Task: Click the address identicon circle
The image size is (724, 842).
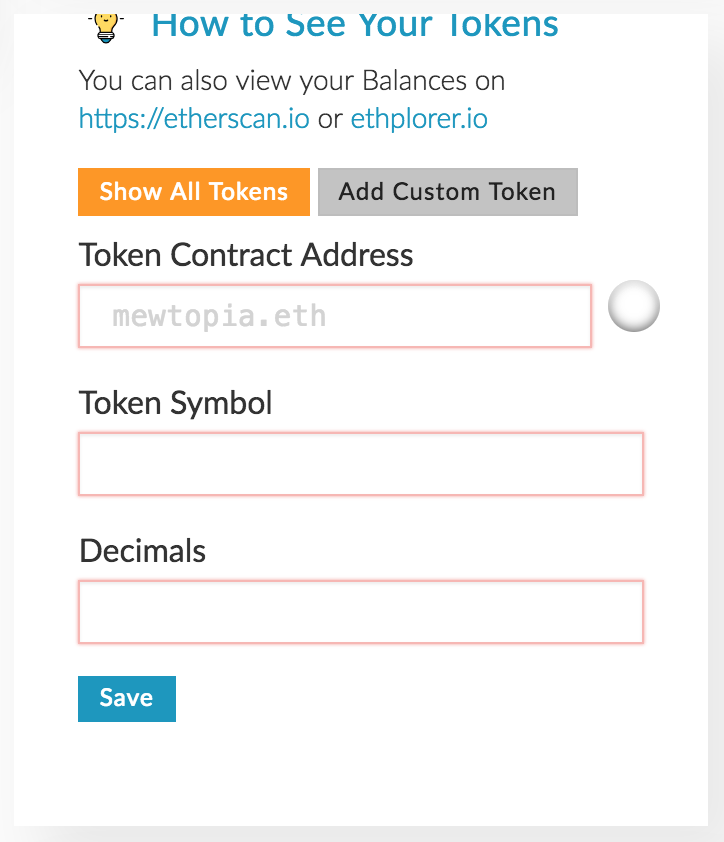Action: point(634,306)
